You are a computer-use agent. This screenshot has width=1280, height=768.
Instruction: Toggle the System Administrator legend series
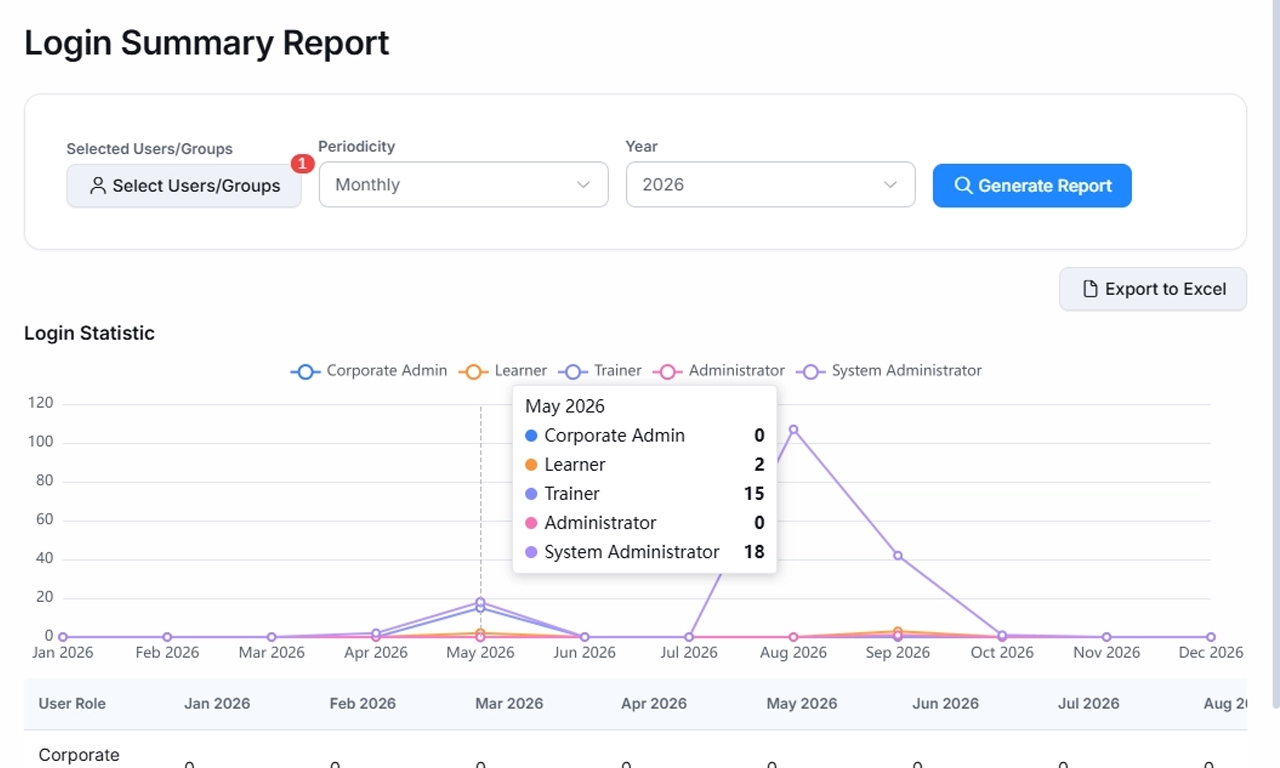point(889,371)
